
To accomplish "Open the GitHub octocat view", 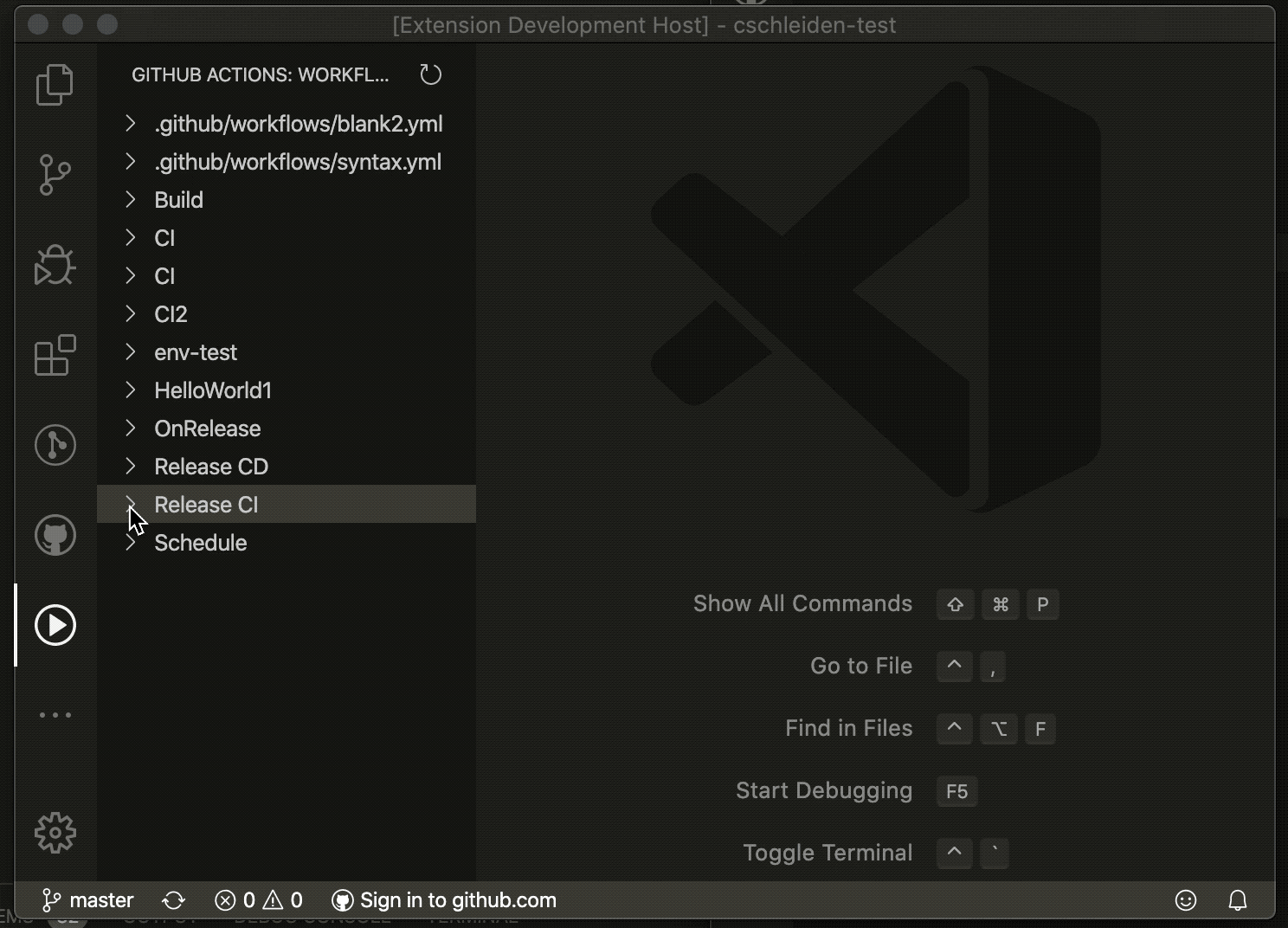I will pos(55,535).
